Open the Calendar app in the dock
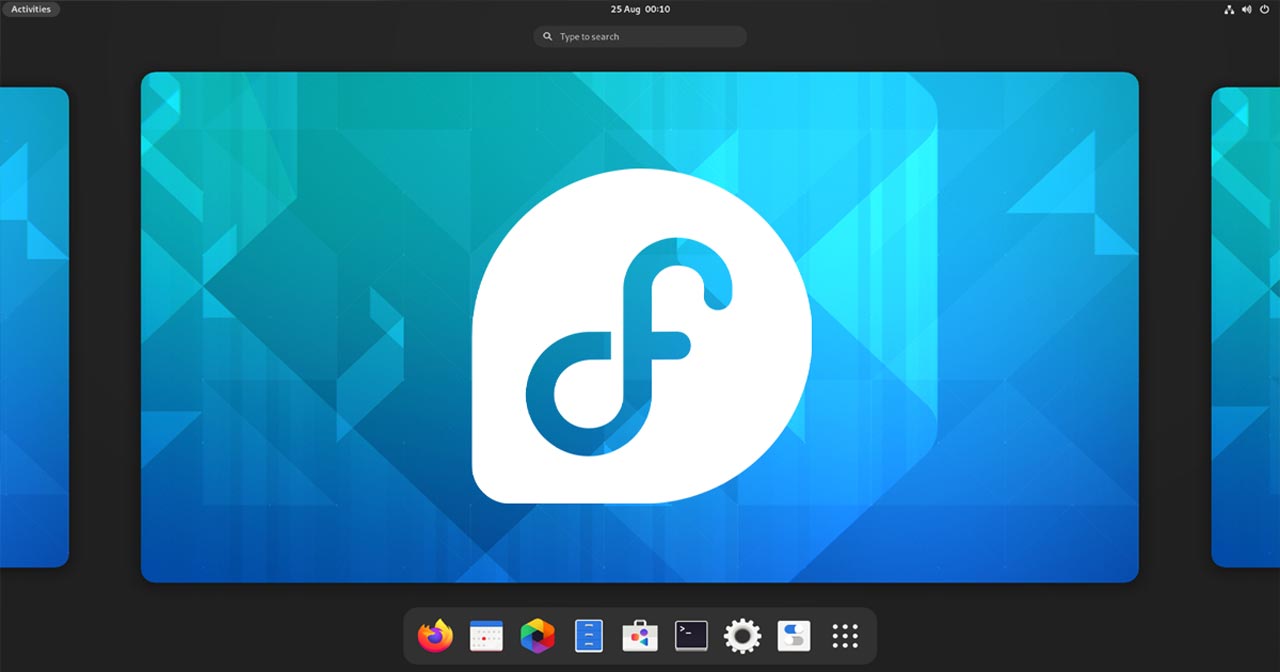The height and width of the screenshot is (672, 1280). click(x=486, y=636)
